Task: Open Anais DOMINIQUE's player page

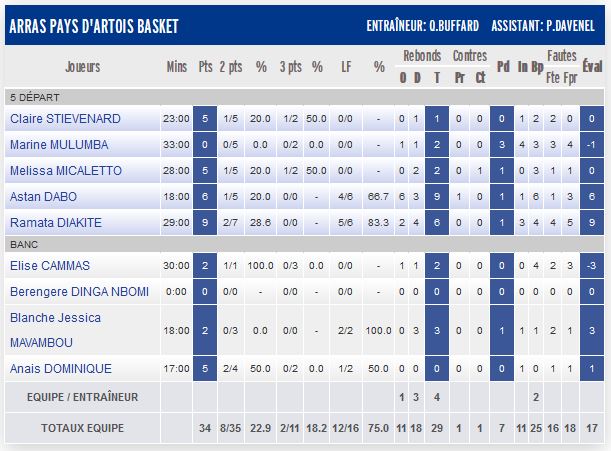Action: click(x=58, y=369)
